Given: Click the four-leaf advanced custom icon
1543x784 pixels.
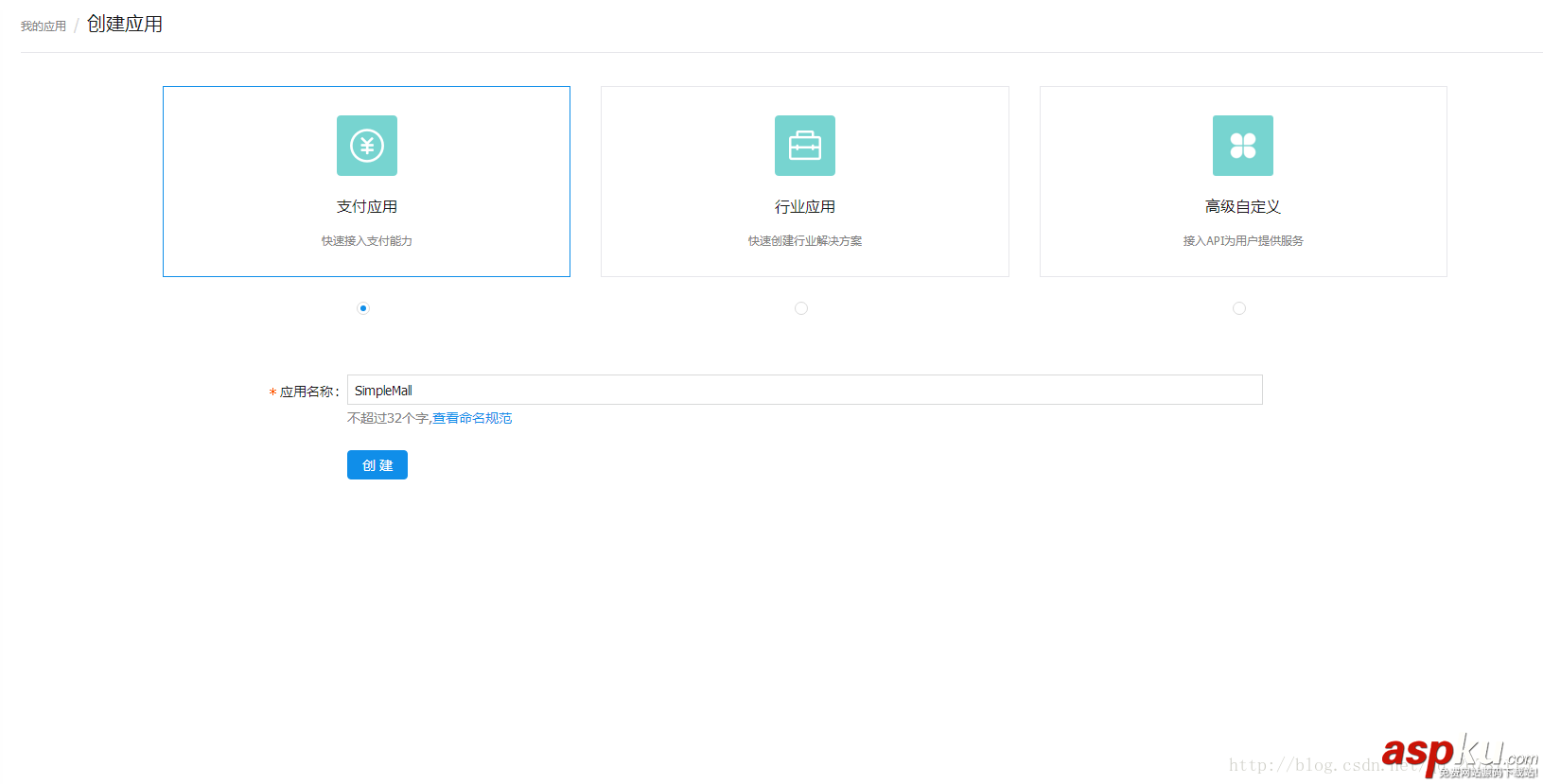Looking at the screenshot, I should pyautogui.click(x=1243, y=146).
